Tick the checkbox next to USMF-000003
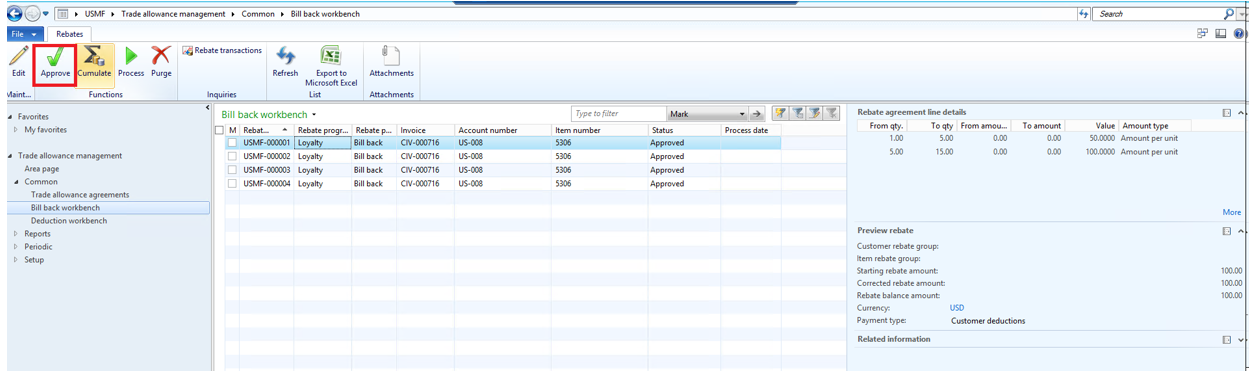Viewport: 1249px width, 372px height. click(232, 170)
